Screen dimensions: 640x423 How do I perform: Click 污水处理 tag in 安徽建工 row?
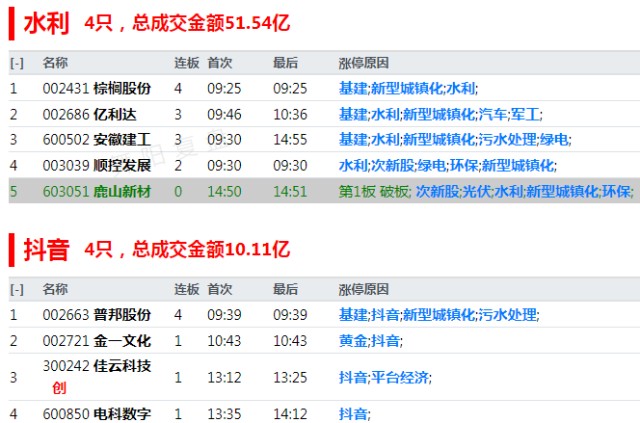click(507, 140)
